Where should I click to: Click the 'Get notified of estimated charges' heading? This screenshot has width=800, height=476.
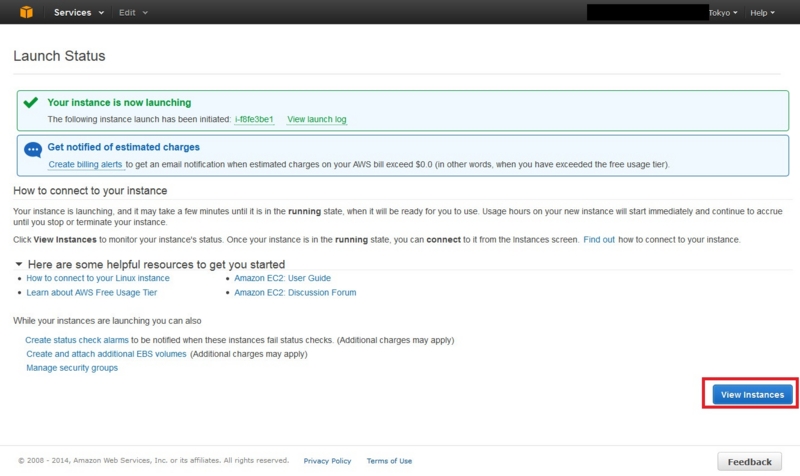pos(123,147)
